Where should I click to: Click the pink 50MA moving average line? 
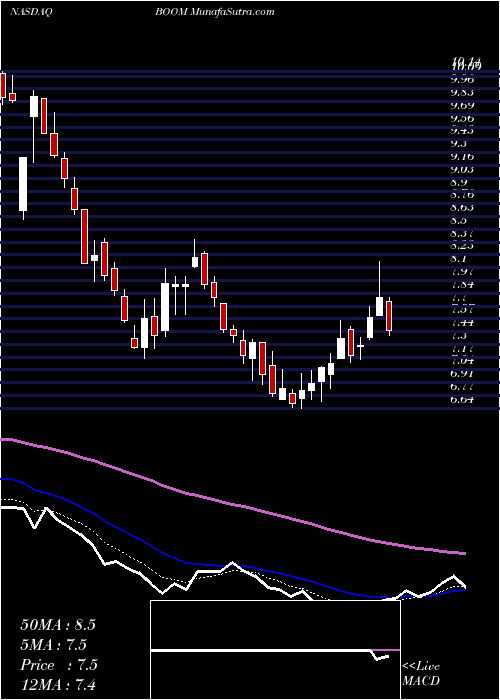[232, 504]
